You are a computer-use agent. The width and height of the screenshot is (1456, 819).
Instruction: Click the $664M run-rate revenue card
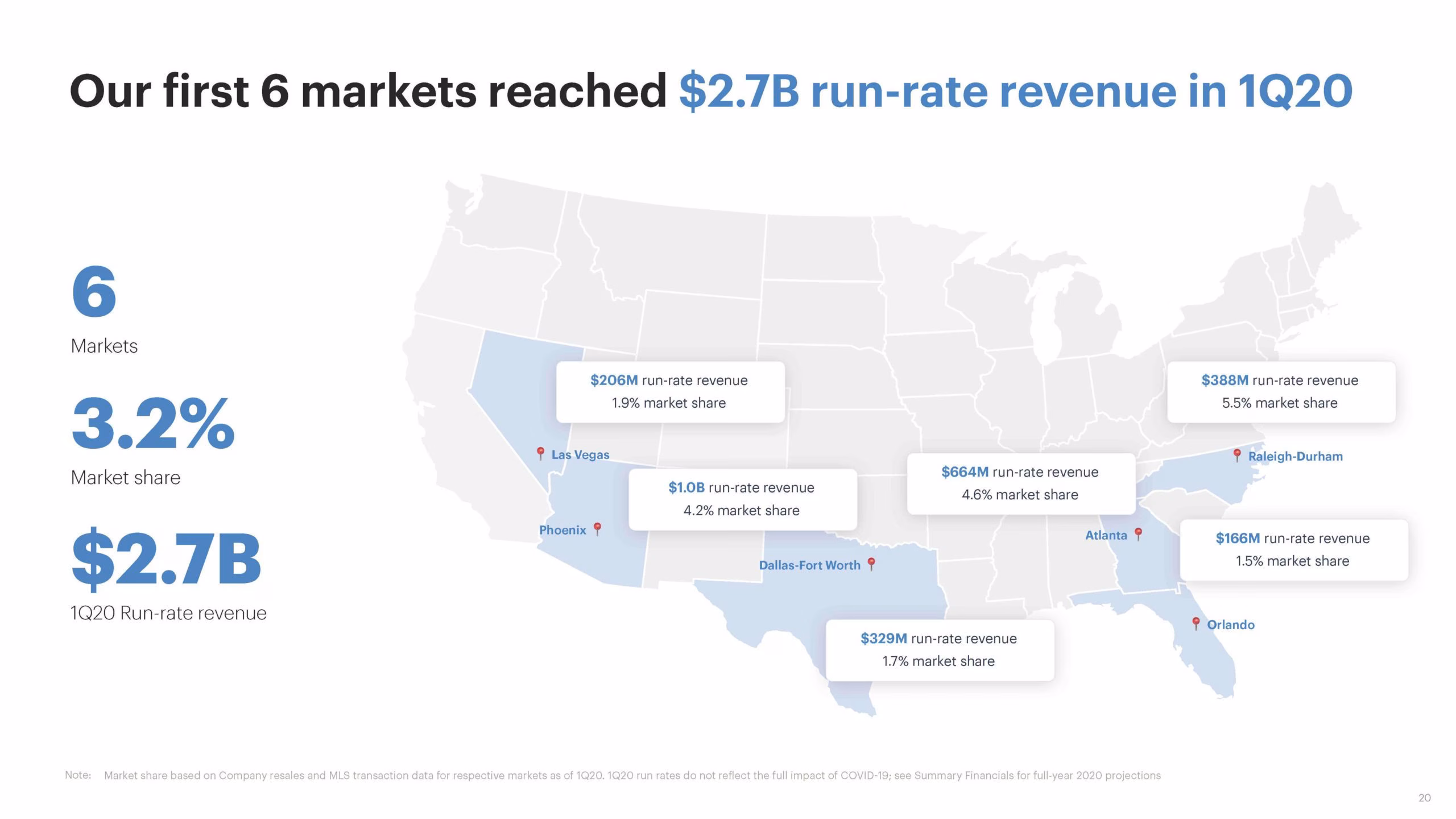pos(1021,483)
